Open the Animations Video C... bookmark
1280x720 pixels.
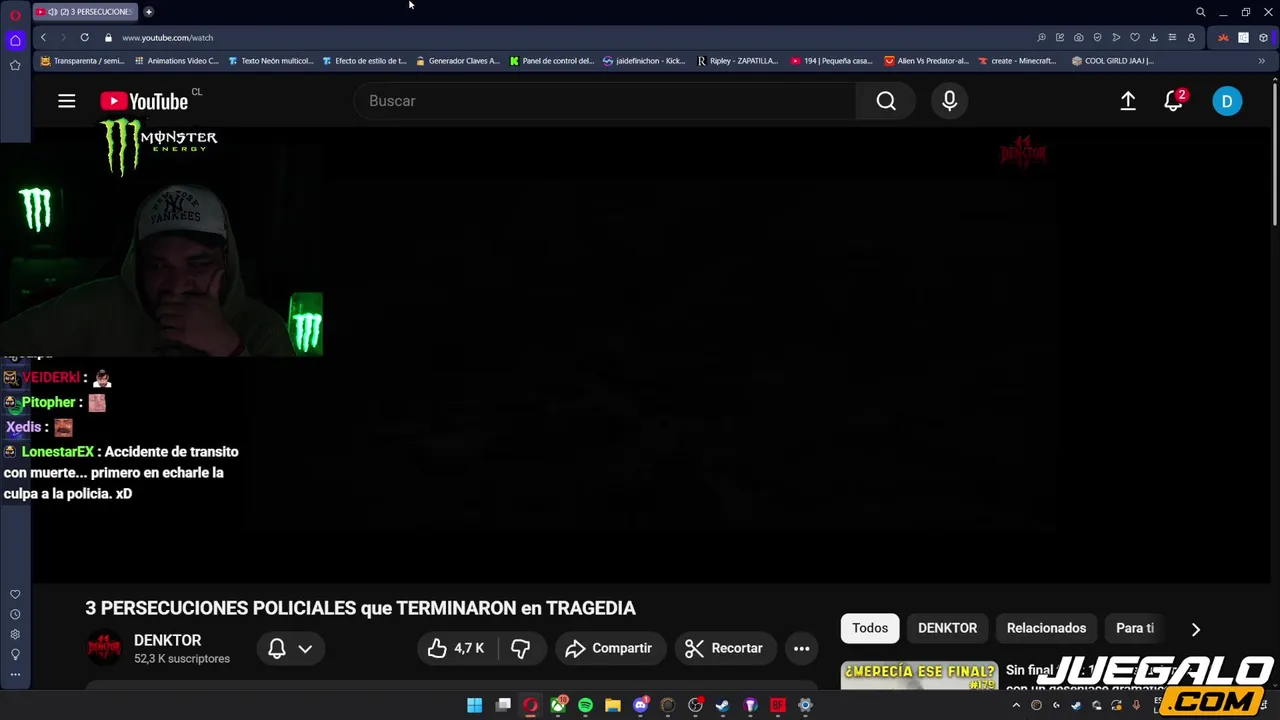pyautogui.click(x=176, y=61)
